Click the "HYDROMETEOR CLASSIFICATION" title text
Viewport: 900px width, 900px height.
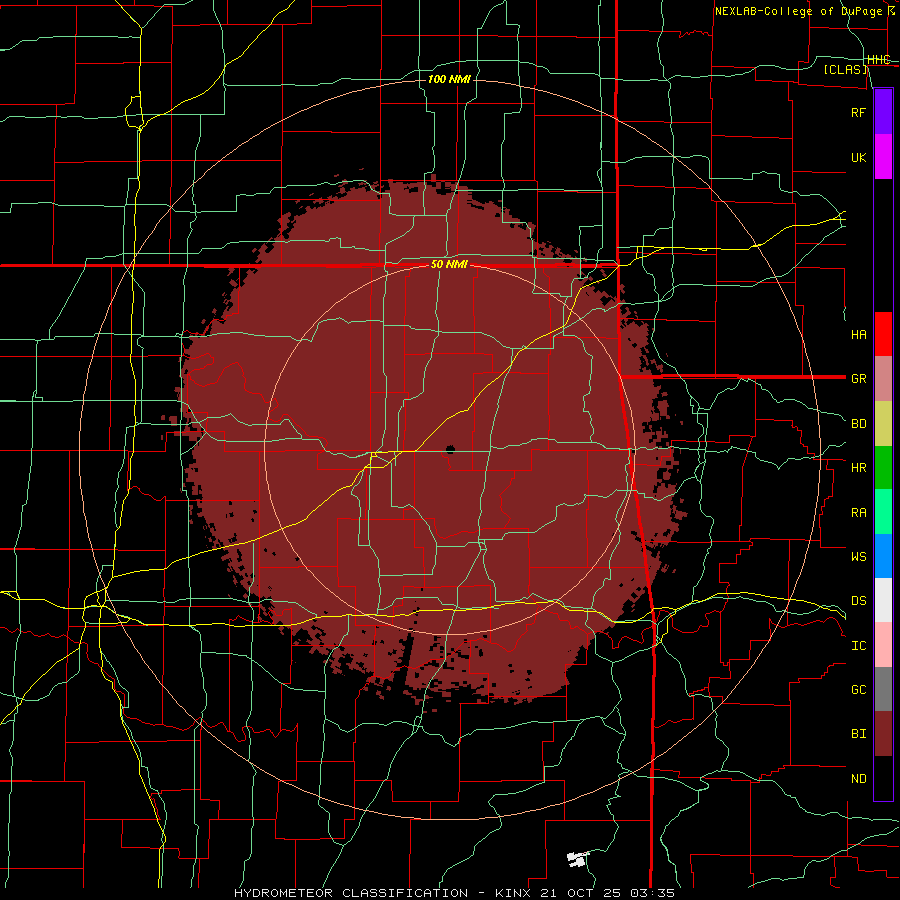pyautogui.click(x=351, y=893)
